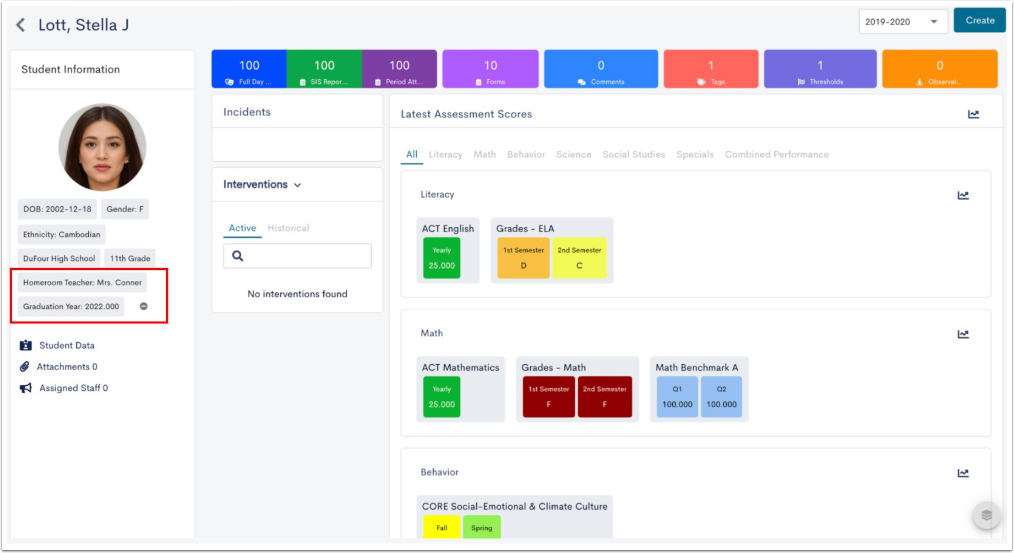Click the search magnifier icon in interventions
The image size is (1014, 553).
[238, 256]
